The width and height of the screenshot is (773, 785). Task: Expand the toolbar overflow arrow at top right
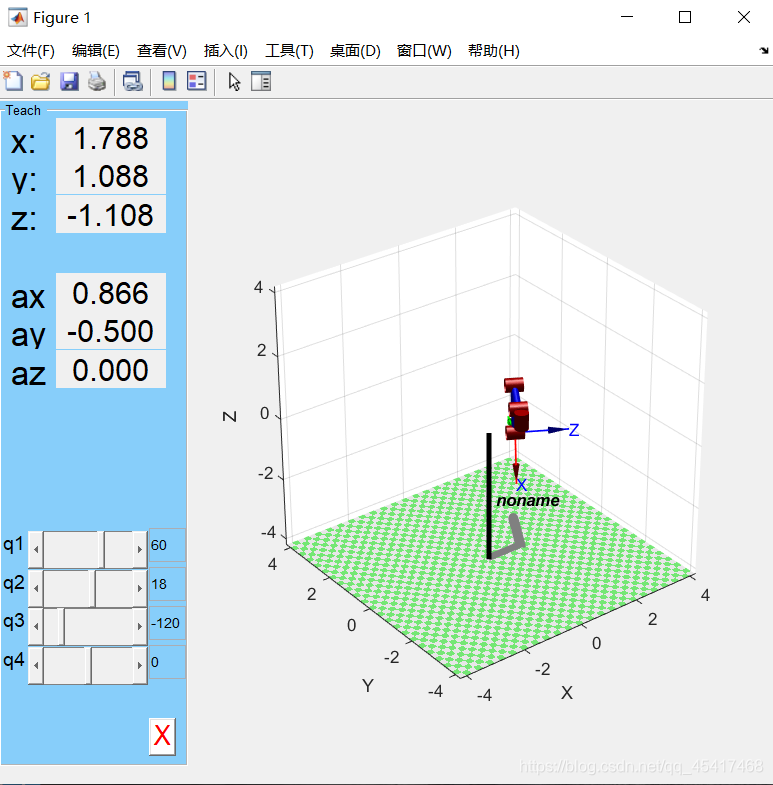pos(764,50)
